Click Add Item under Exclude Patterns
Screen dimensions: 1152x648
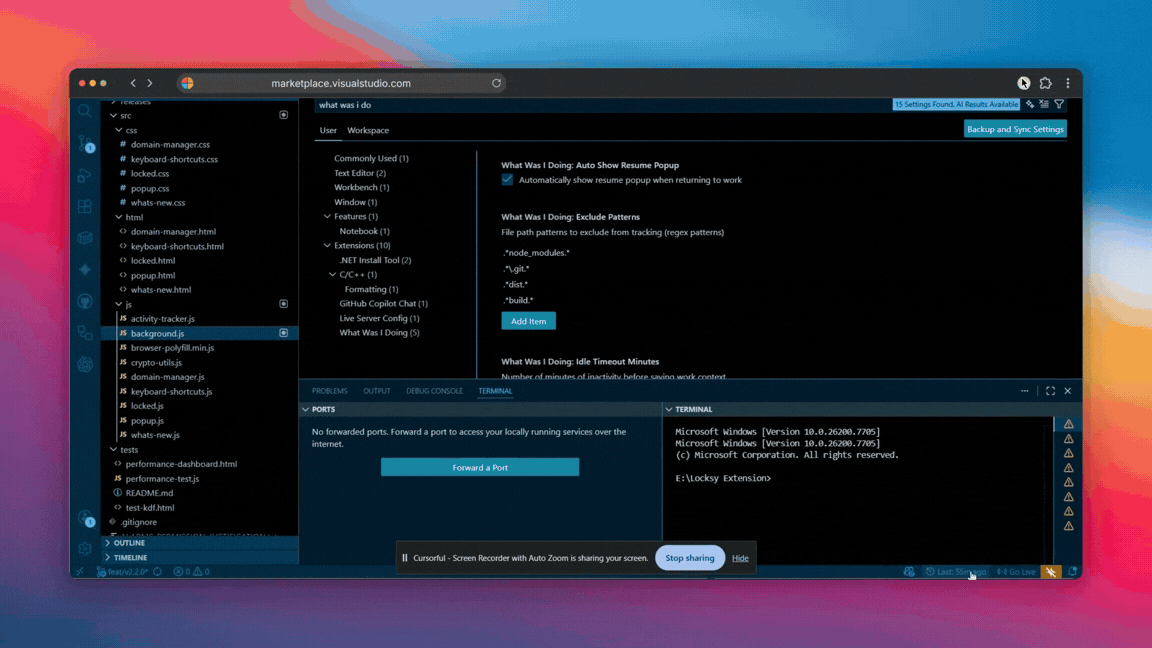click(528, 321)
